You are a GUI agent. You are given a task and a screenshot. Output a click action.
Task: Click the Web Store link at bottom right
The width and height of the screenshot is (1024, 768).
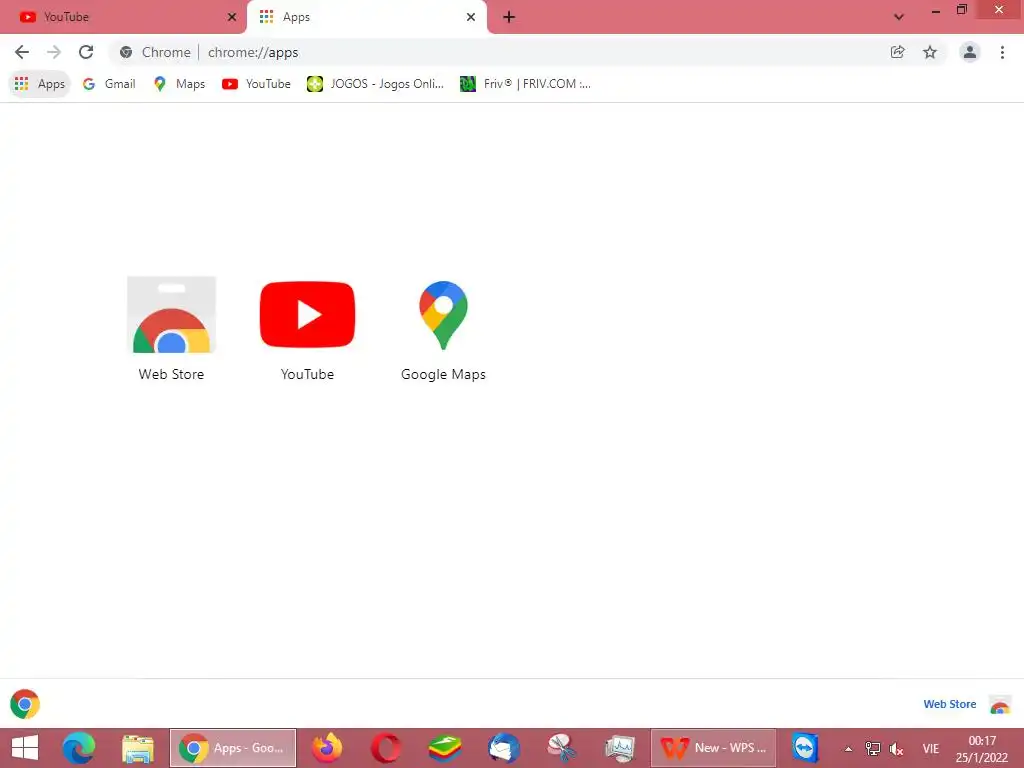click(950, 704)
